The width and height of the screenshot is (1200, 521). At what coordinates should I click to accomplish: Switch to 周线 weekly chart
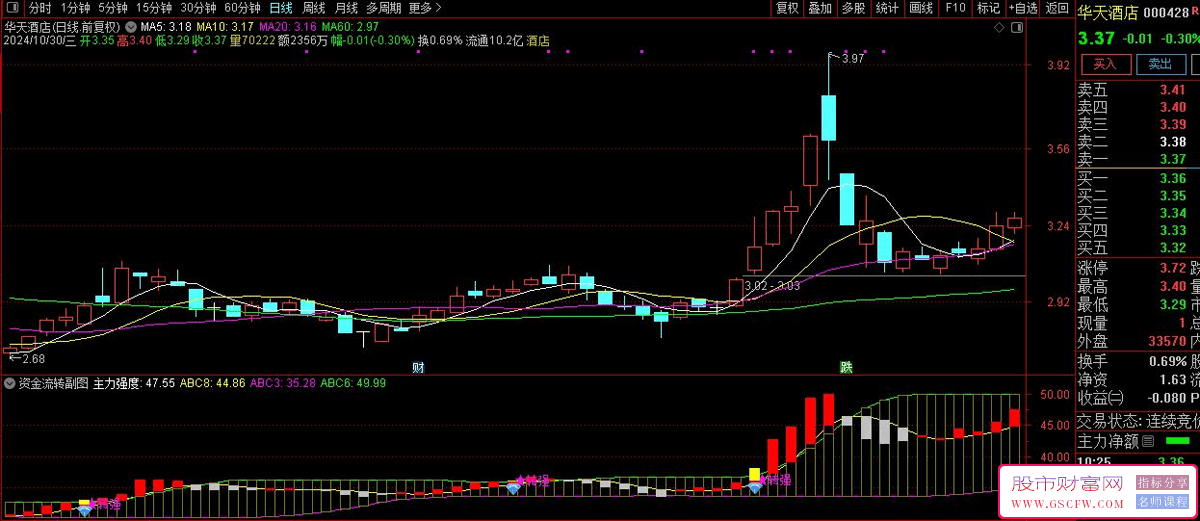pos(314,7)
